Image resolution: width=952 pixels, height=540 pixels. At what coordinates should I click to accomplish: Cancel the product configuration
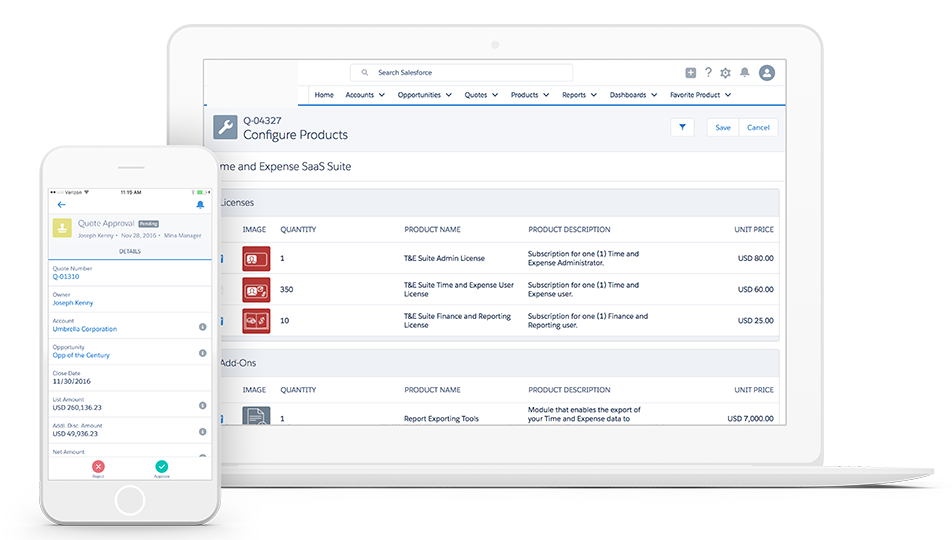[x=758, y=128]
